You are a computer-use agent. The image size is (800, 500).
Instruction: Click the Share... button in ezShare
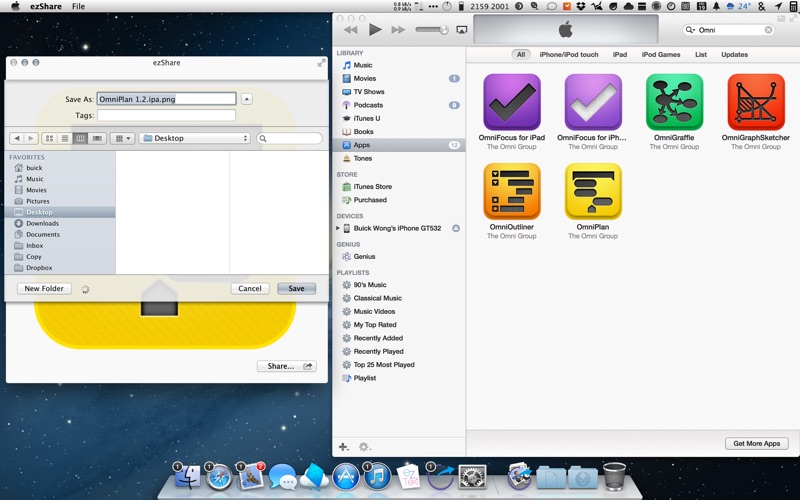287,366
